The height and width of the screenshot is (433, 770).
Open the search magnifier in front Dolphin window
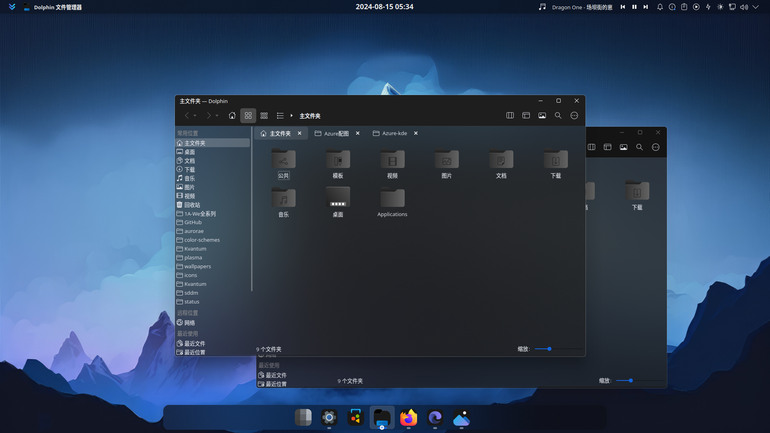[x=558, y=116]
